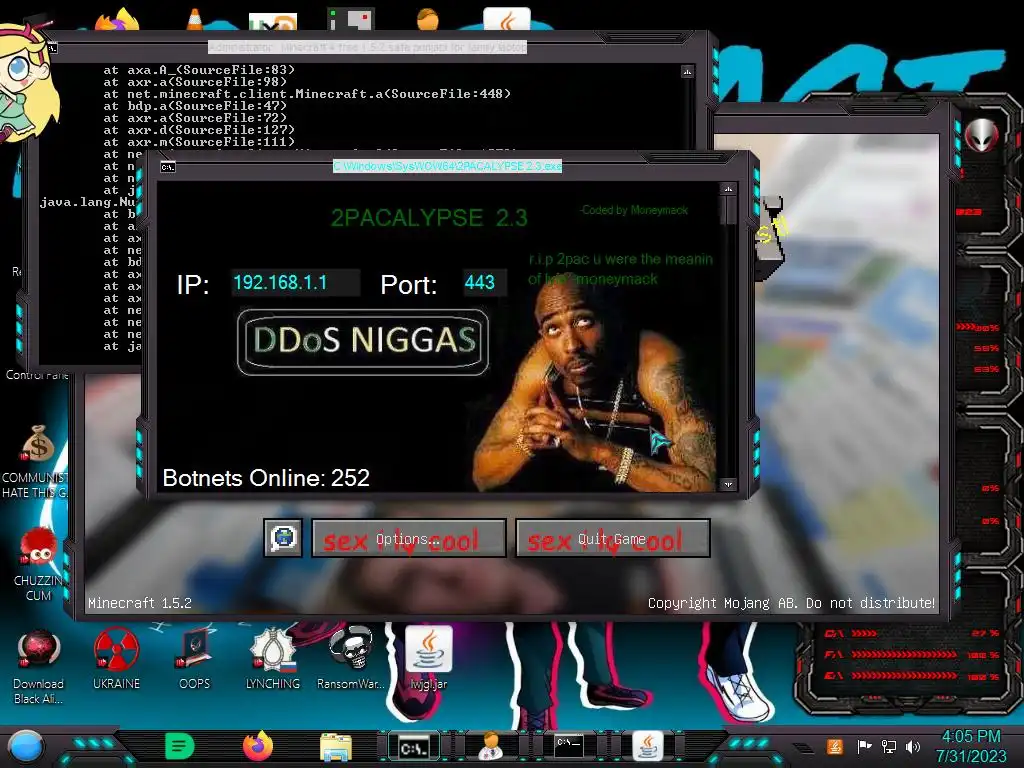Open the Minecraft language globe button
The height and width of the screenshot is (768, 1024).
click(x=283, y=539)
